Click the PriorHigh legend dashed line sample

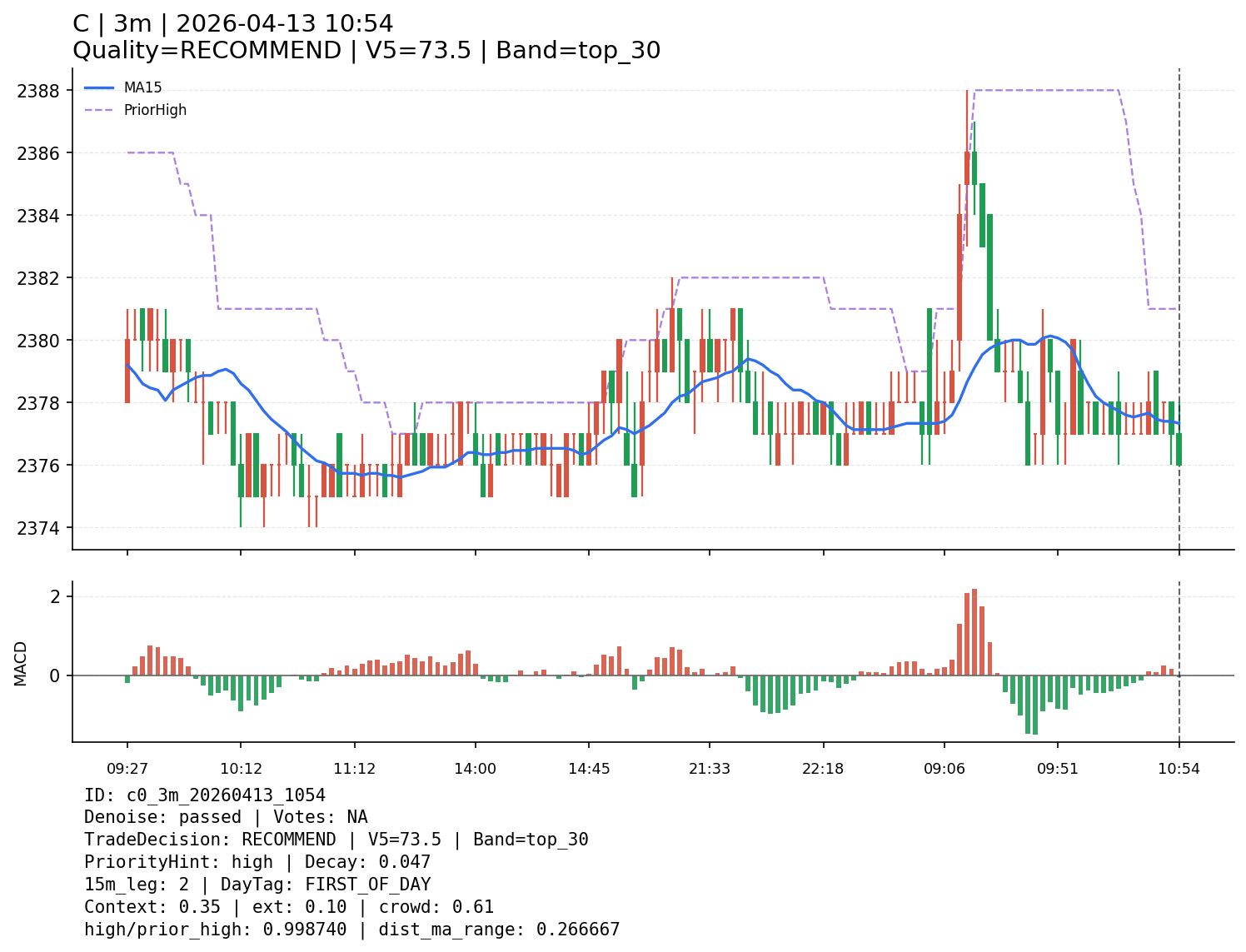[98, 110]
